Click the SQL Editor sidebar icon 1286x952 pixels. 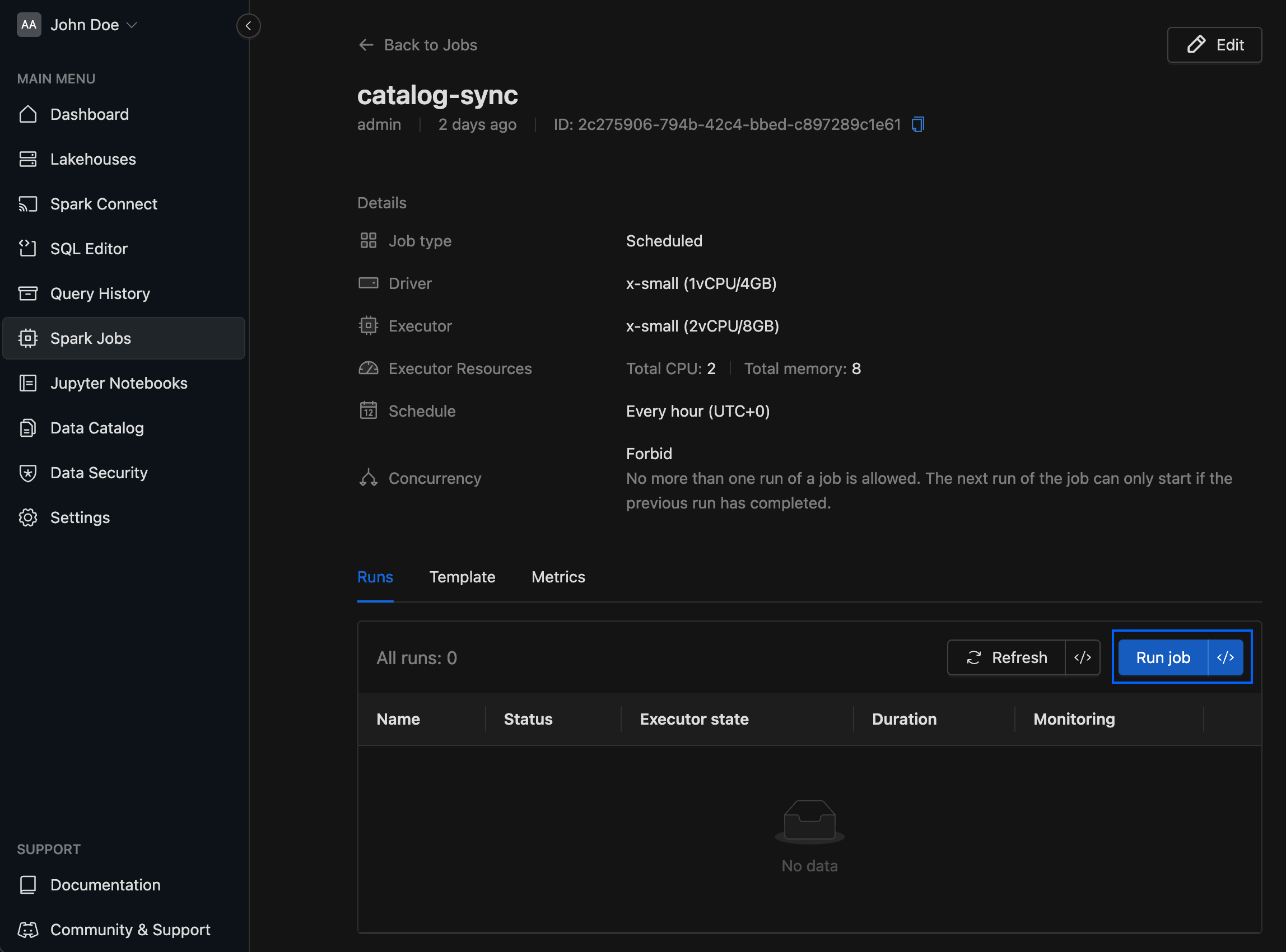coord(30,248)
